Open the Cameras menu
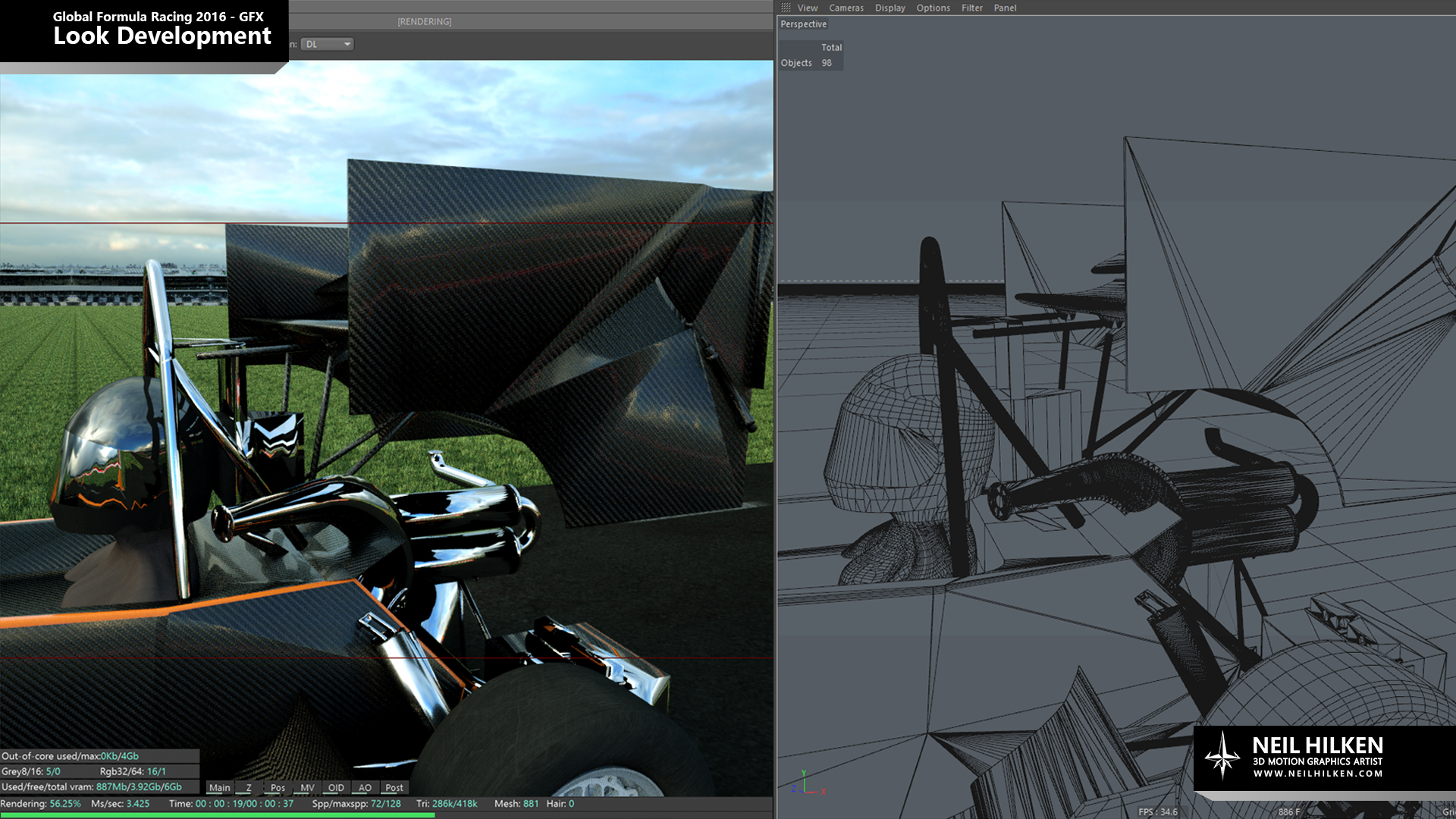The height and width of the screenshot is (819, 1456). click(x=846, y=8)
